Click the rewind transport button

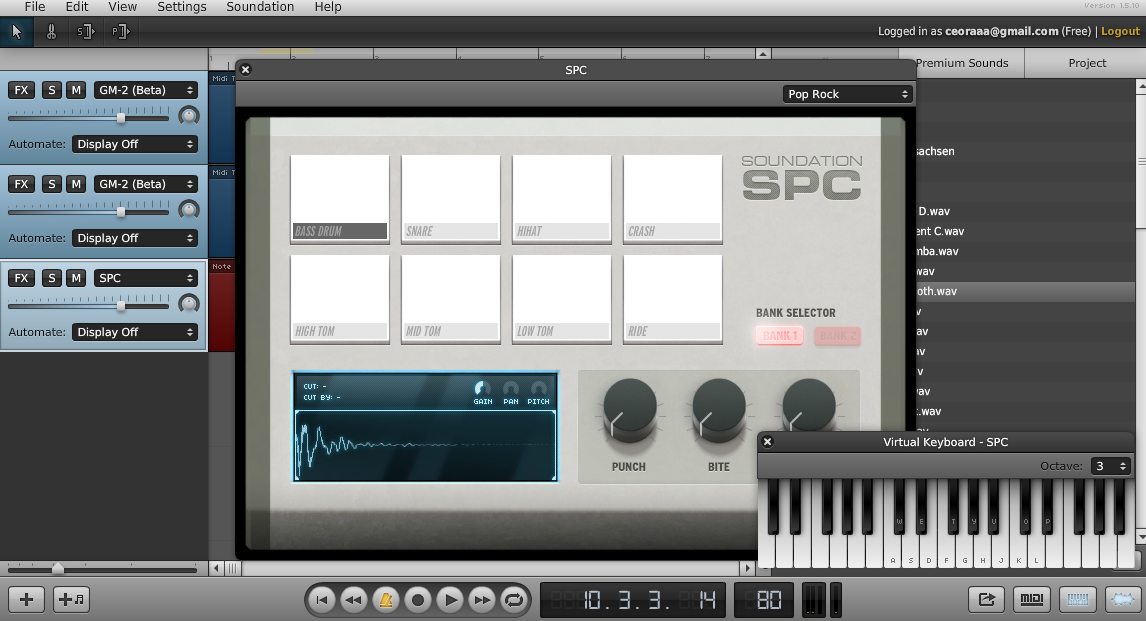pos(353,601)
